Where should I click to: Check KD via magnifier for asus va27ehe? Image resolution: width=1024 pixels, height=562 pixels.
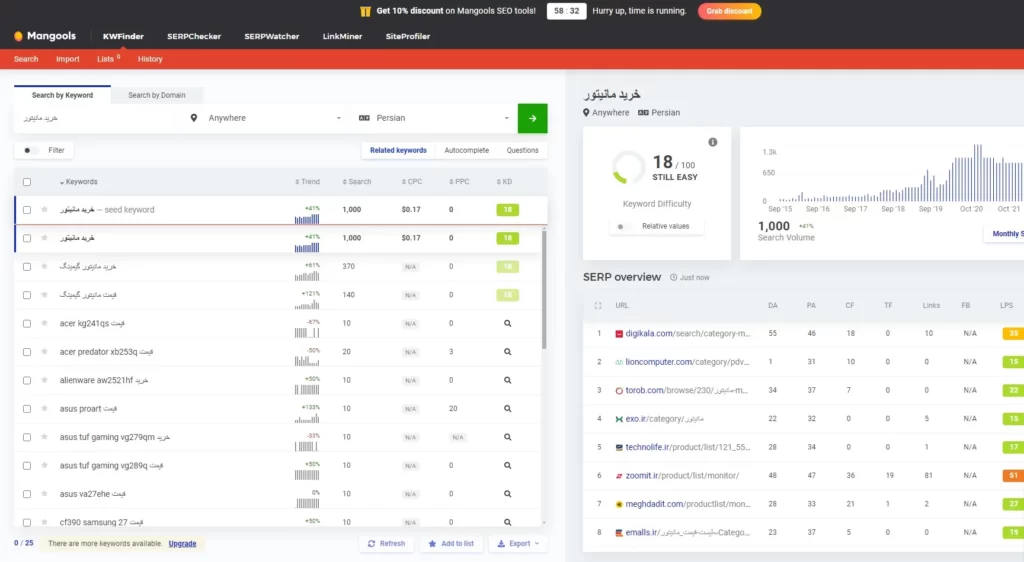[507, 494]
